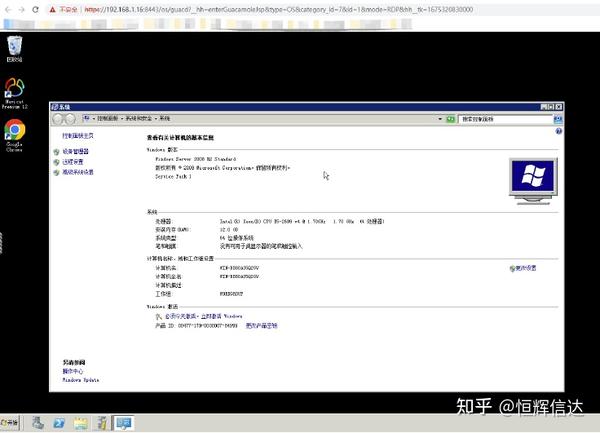Open help via the blue question mark
Image resolution: width=600 pixels, height=433 pixels.
pos(559,131)
